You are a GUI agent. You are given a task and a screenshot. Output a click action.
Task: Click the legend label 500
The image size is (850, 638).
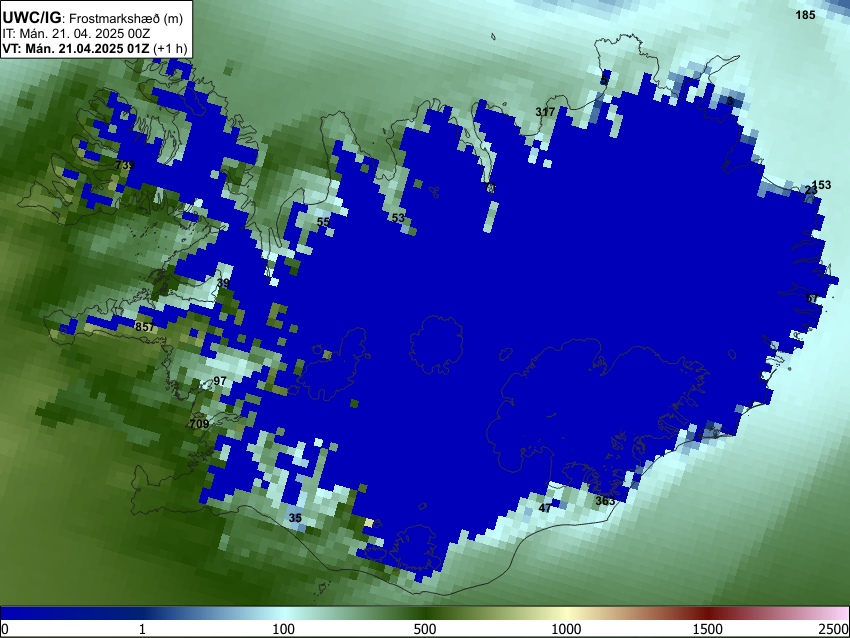coord(424,629)
